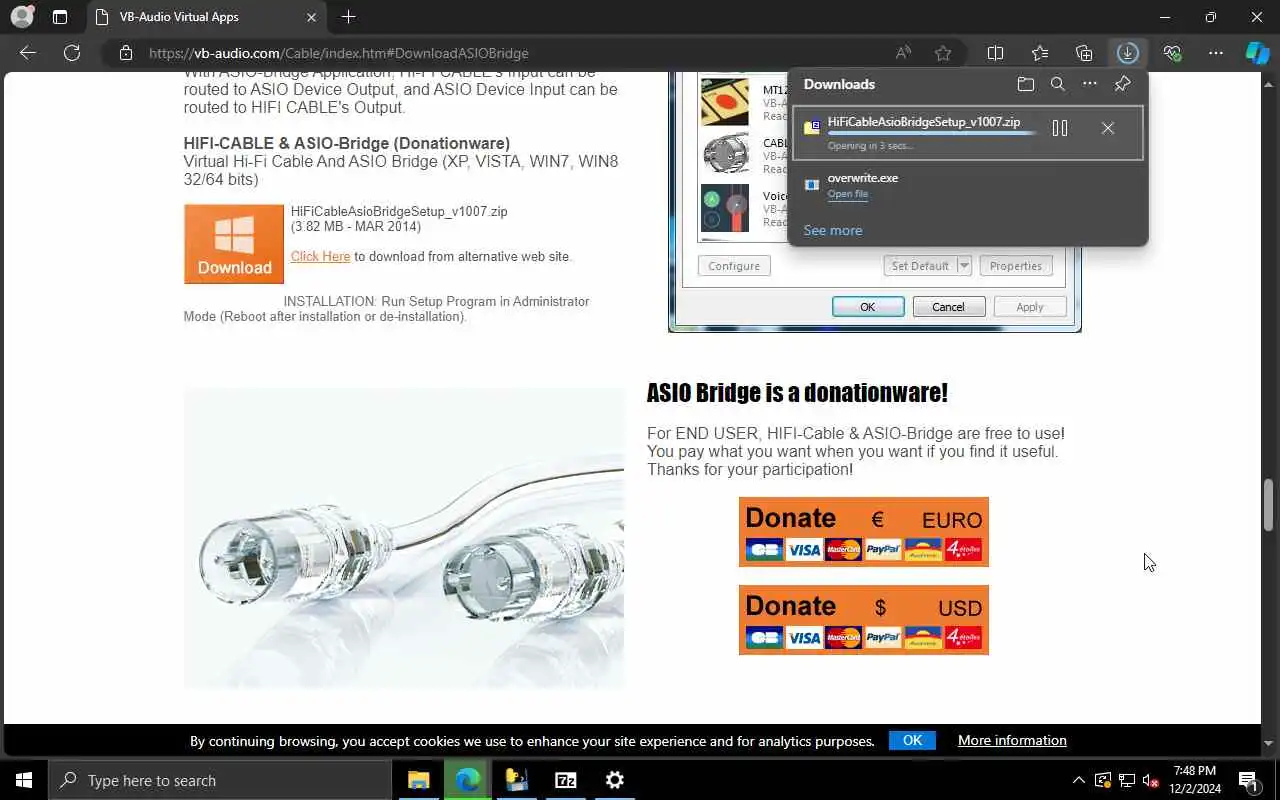This screenshot has width=1280, height=800.
Task: Open more options in Downloads panel
Action: coord(1090,84)
